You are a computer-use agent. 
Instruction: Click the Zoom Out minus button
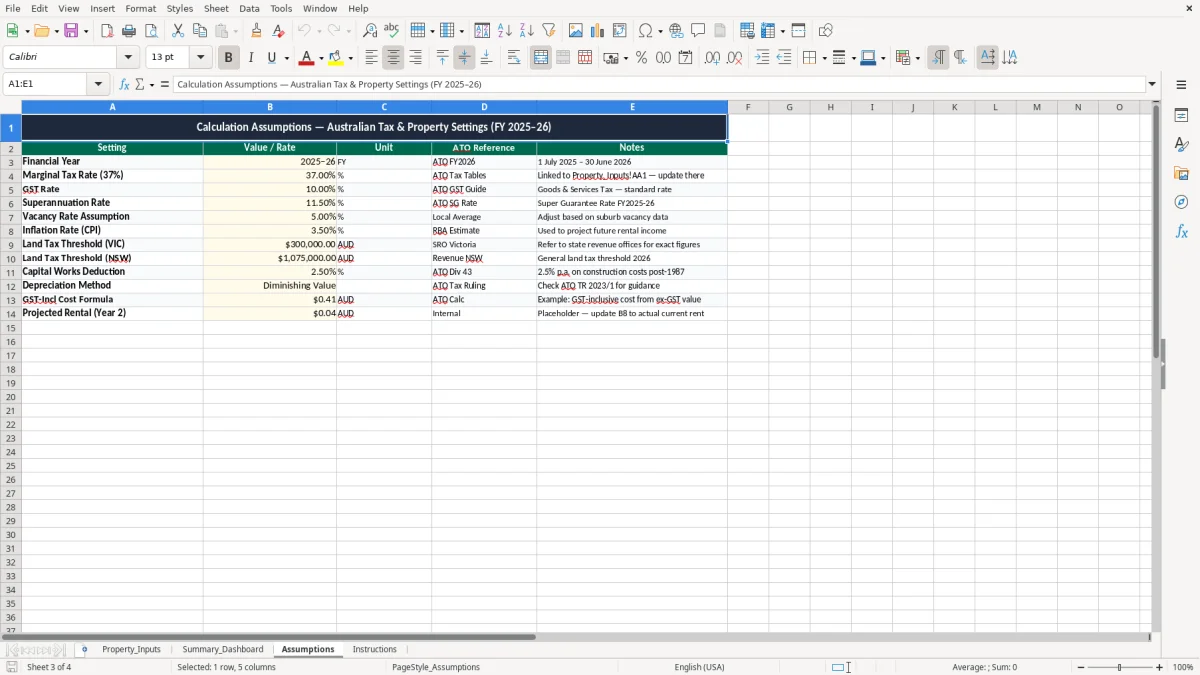[1081, 667]
